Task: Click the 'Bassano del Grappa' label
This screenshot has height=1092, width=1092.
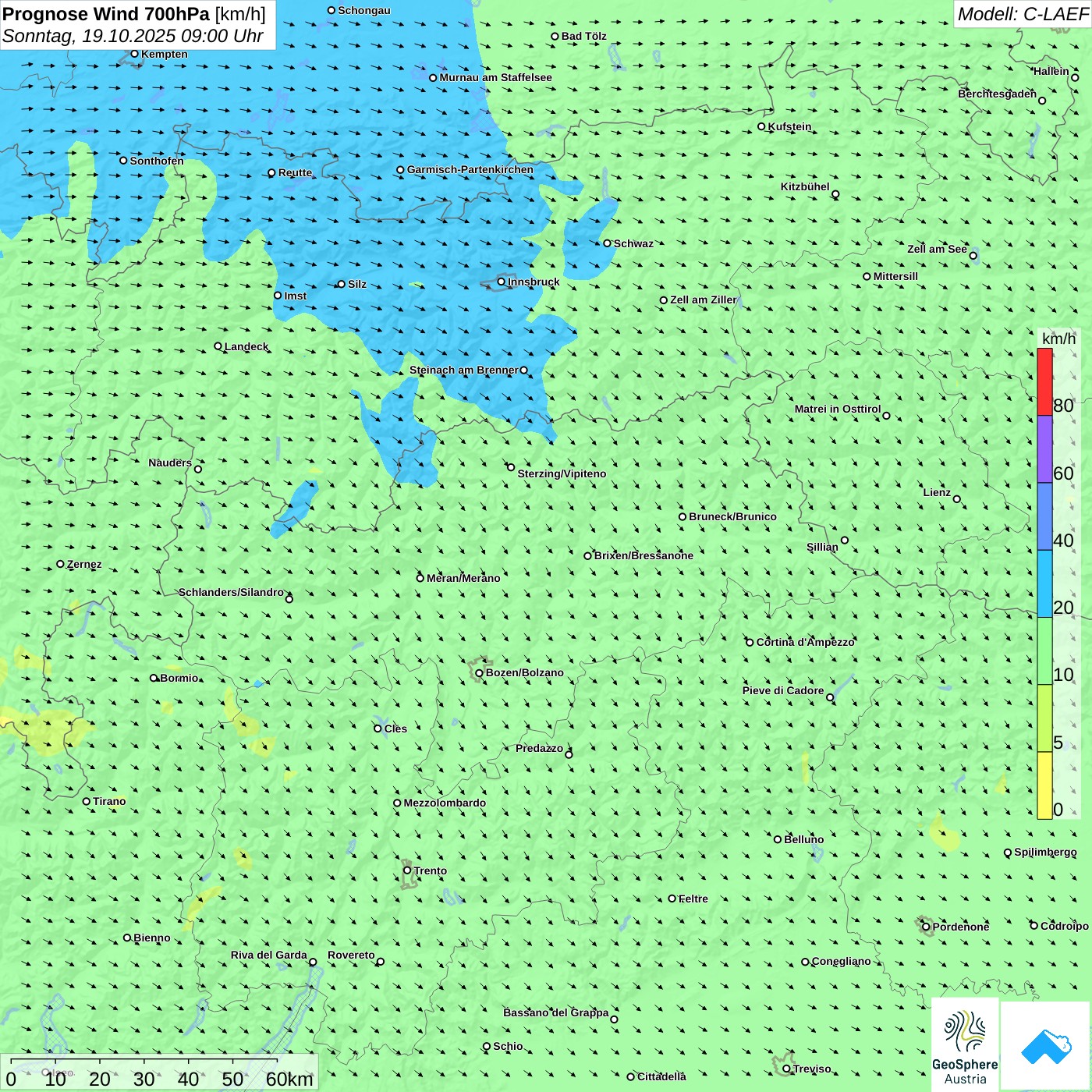Action: [x=556, y=1012]
